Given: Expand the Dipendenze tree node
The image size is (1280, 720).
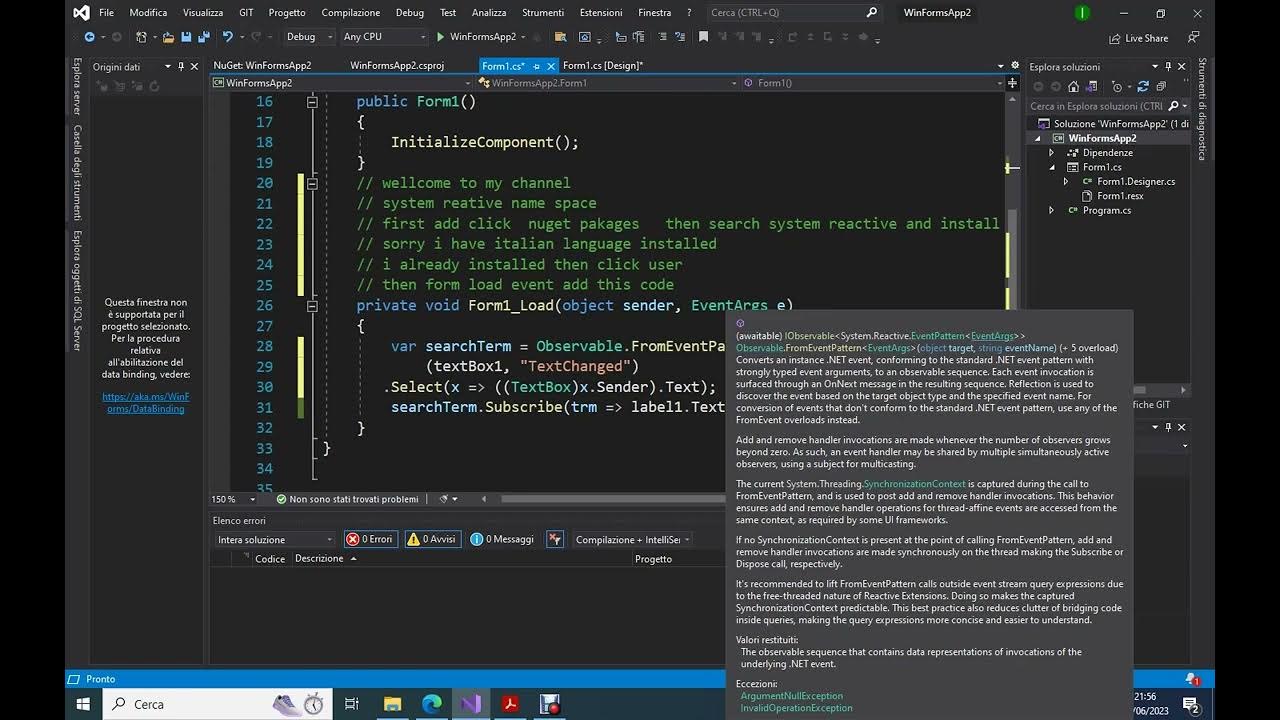Looking at the screenshot, I should pos(1051,153).
